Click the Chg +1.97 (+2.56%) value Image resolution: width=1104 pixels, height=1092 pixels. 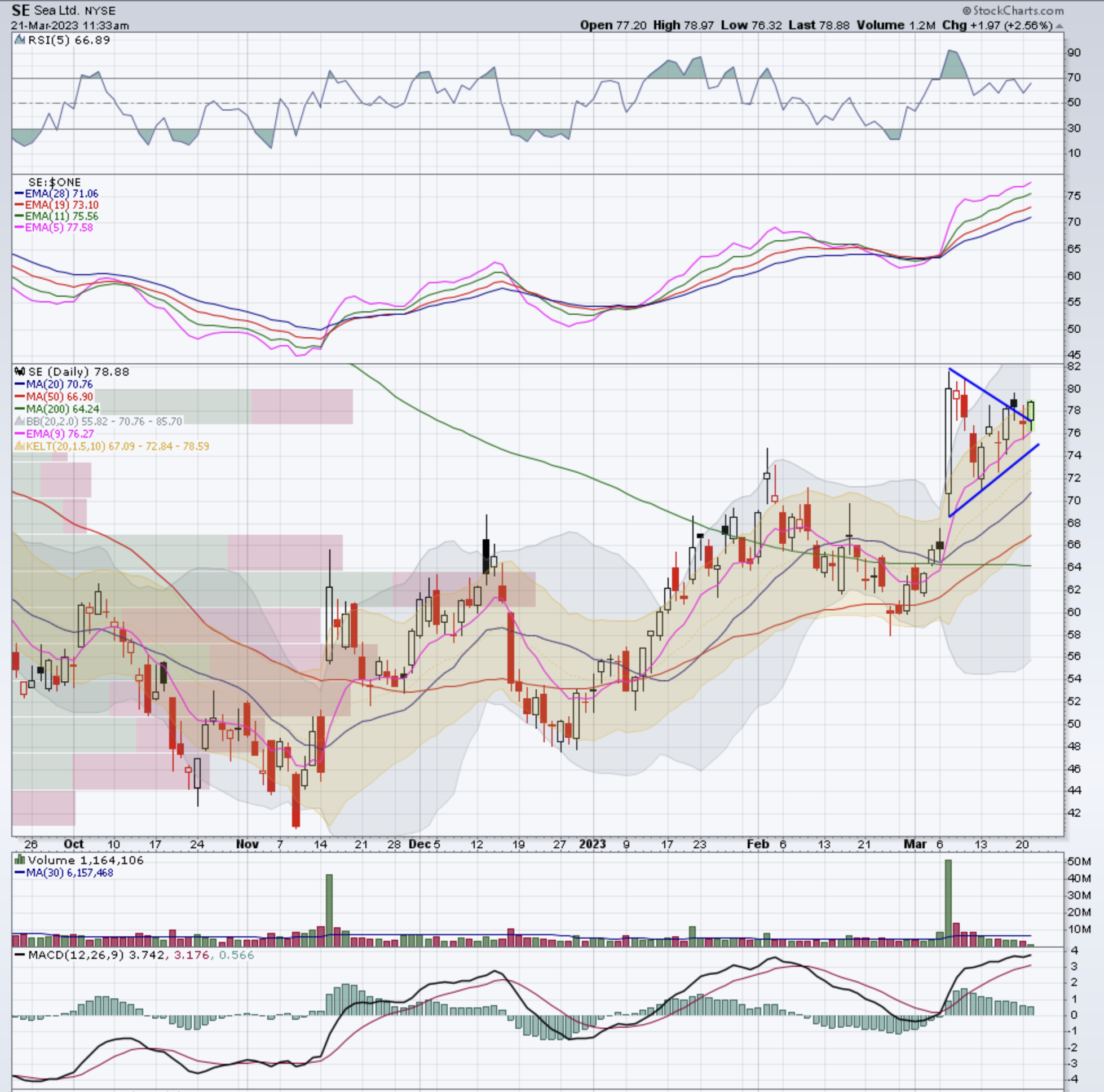tap(997, 26)
